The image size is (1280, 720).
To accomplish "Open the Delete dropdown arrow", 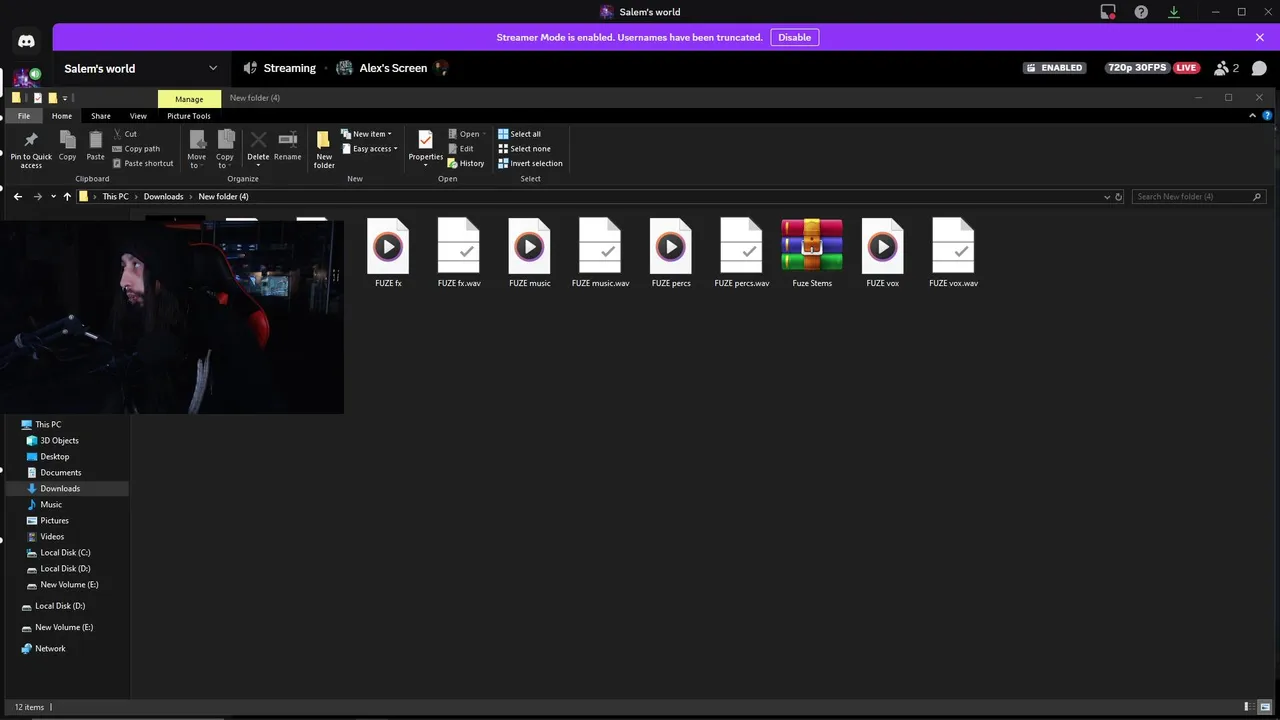I will coord(258,165).
